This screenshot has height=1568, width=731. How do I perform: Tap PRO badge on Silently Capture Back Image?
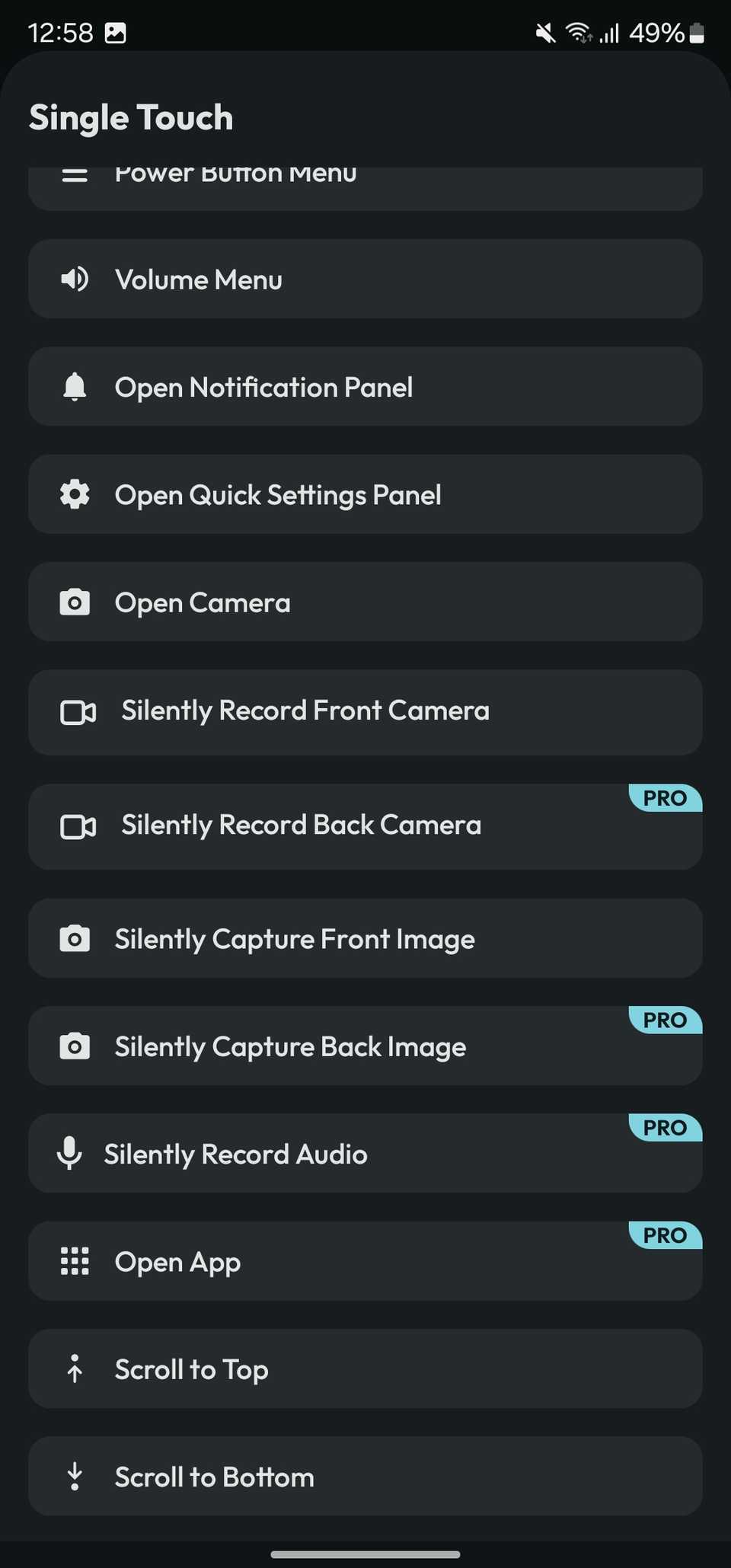665,1020
